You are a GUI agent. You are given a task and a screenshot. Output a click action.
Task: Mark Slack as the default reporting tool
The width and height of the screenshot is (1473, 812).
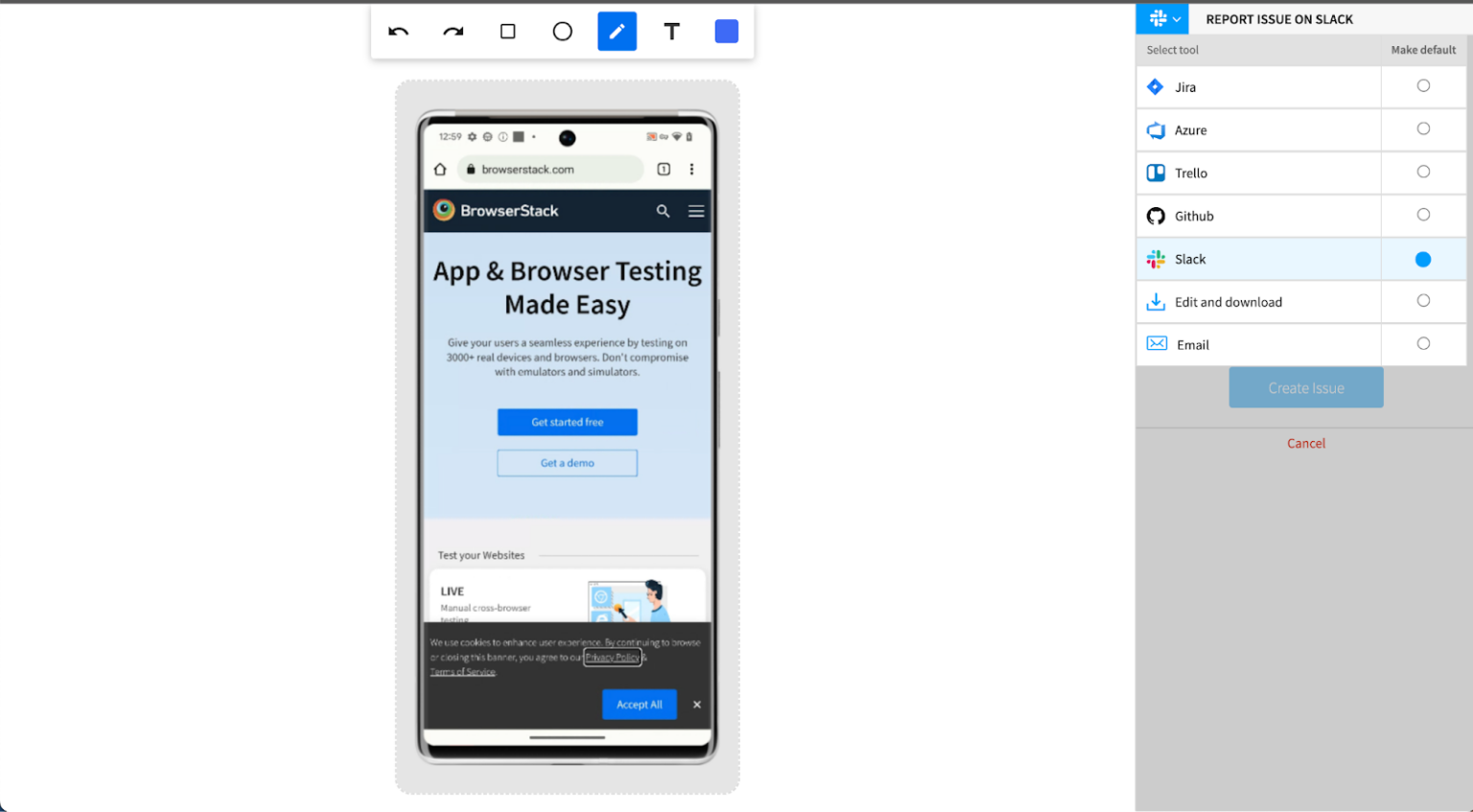click(1423, 259)
